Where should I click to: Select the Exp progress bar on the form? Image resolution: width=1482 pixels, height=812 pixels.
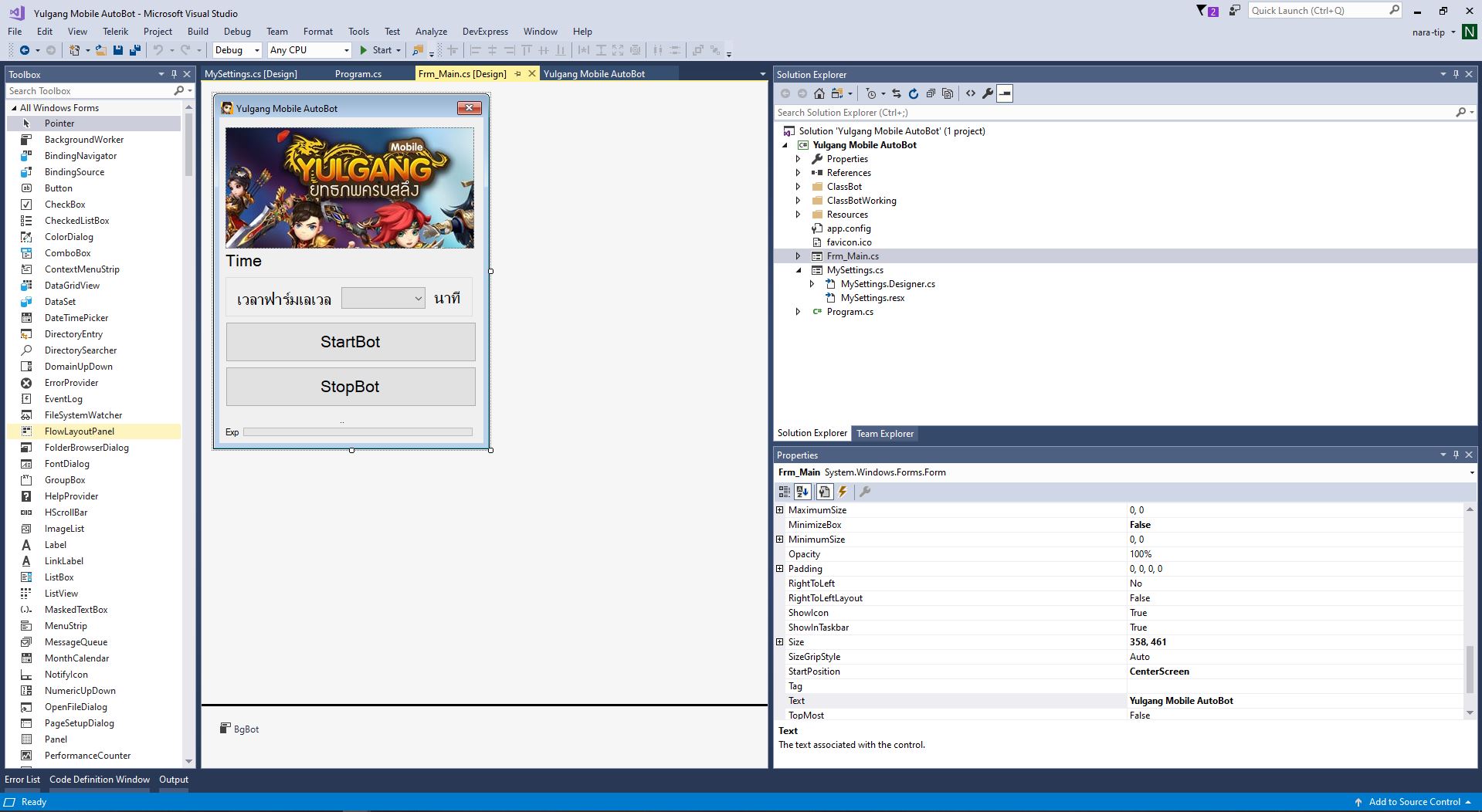pyautogui.click(x=358, y=432)
